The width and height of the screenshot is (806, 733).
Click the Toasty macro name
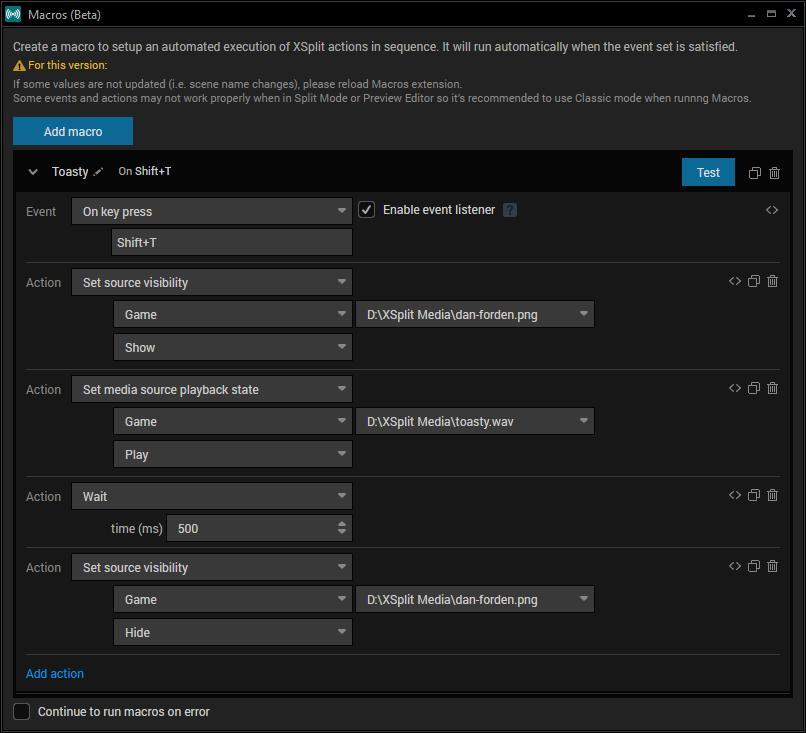click(x=70, y=172)
